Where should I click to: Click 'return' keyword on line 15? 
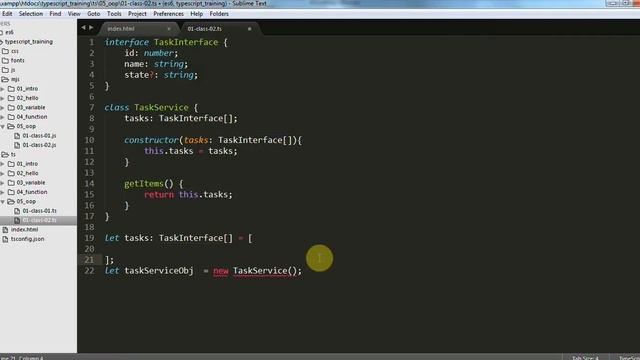[x=159, y=195]
